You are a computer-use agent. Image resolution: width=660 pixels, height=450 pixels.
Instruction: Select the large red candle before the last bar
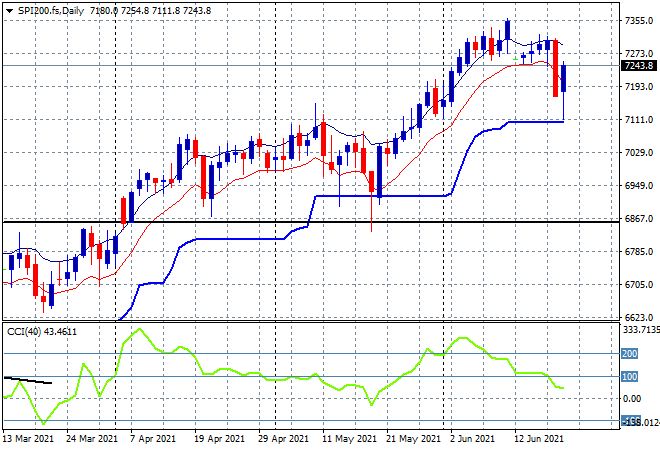[556, 69]
